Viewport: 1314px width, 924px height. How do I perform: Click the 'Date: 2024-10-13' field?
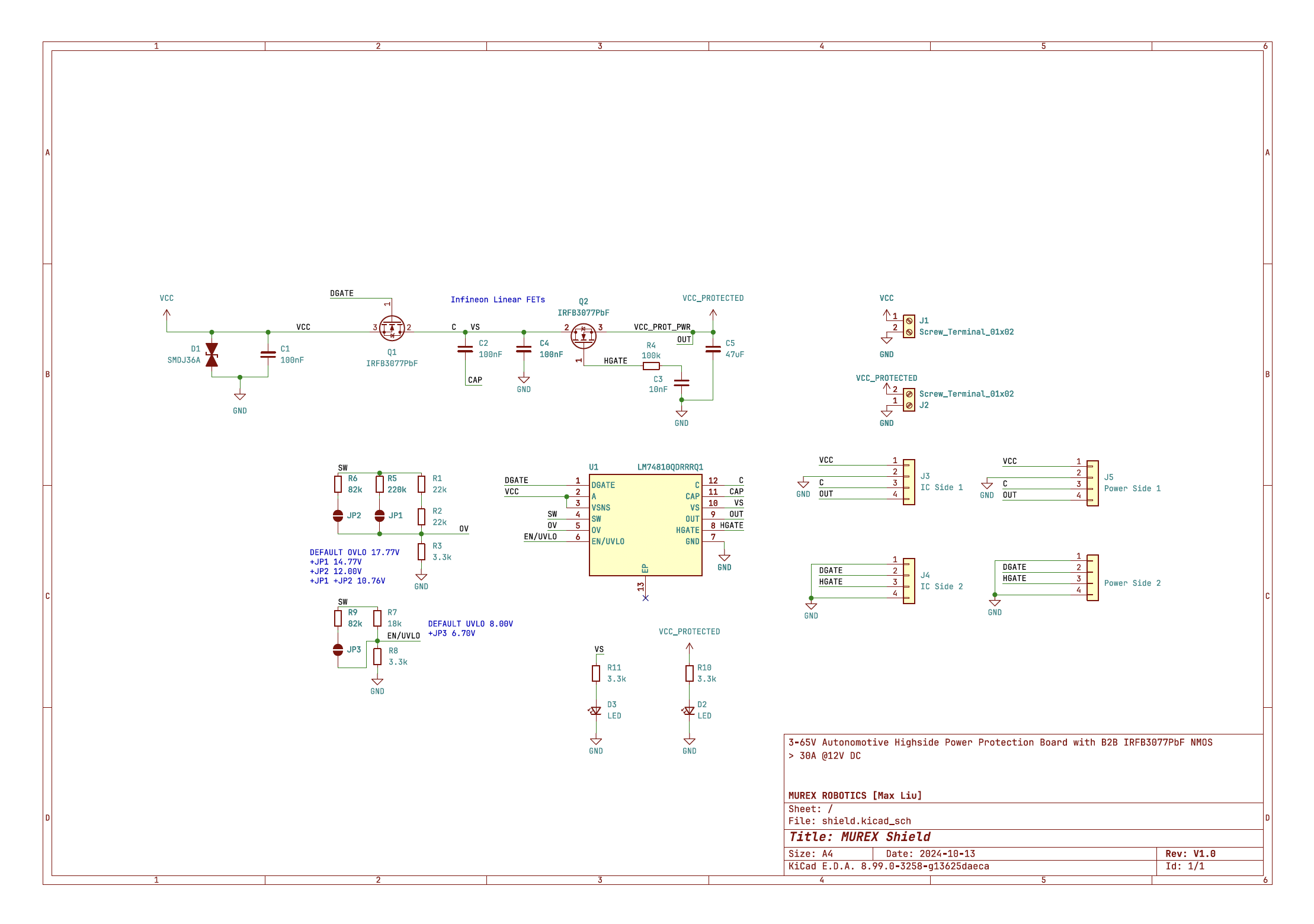point(930,854)
